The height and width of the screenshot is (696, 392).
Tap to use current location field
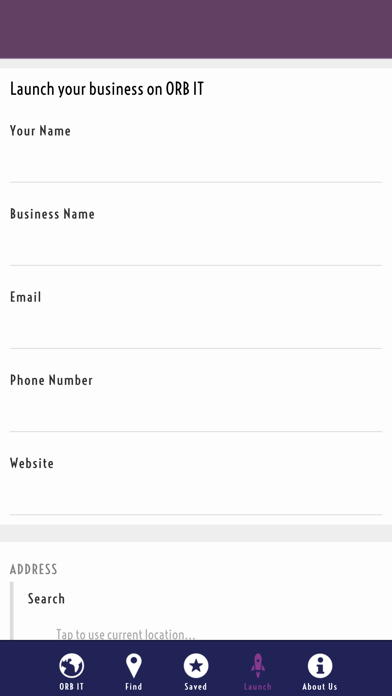(x=126, y=634)
